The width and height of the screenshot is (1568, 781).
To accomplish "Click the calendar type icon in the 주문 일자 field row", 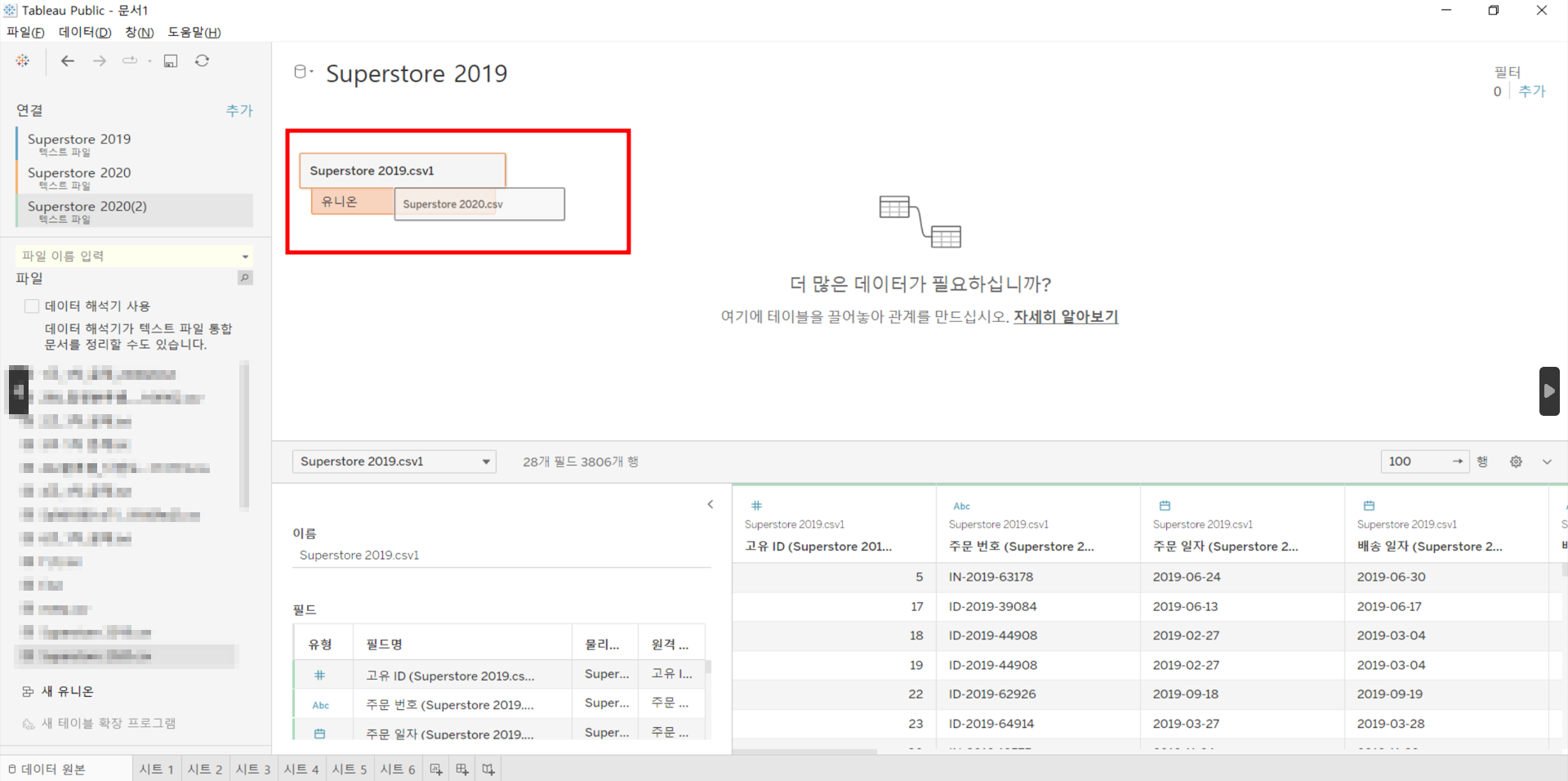I will [319, 734].
